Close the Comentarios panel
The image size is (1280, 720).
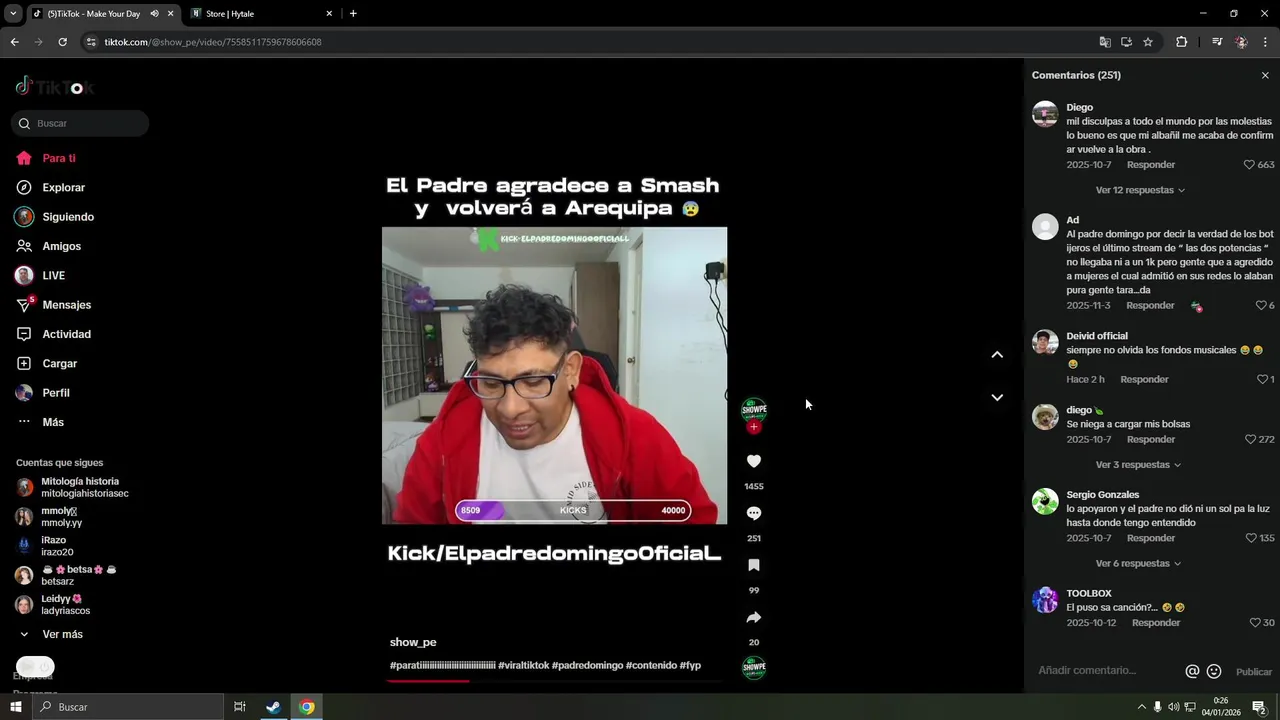click(x=1265, y=75)
